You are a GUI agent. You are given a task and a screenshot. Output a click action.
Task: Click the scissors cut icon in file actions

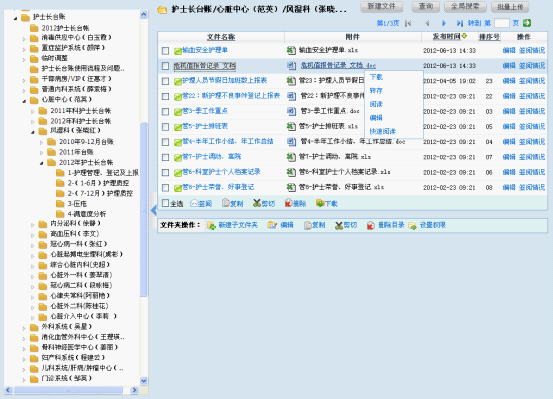[x=257, y=203]
